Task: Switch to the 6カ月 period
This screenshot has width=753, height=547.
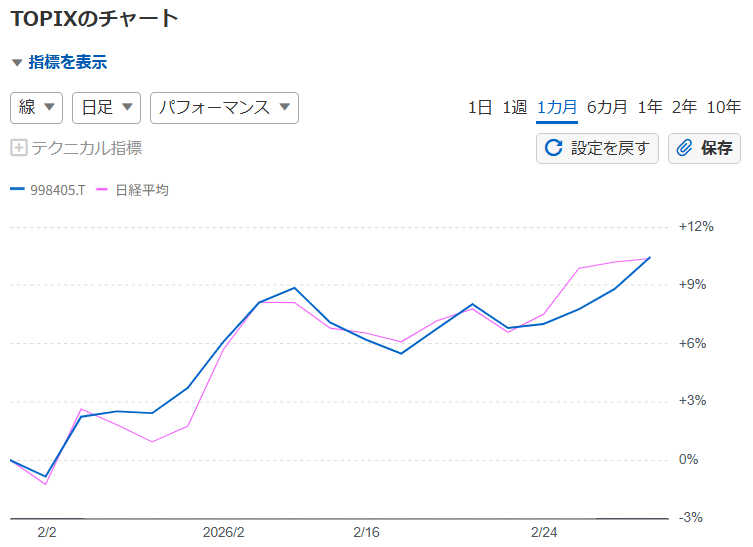Action: click(607, 107)
